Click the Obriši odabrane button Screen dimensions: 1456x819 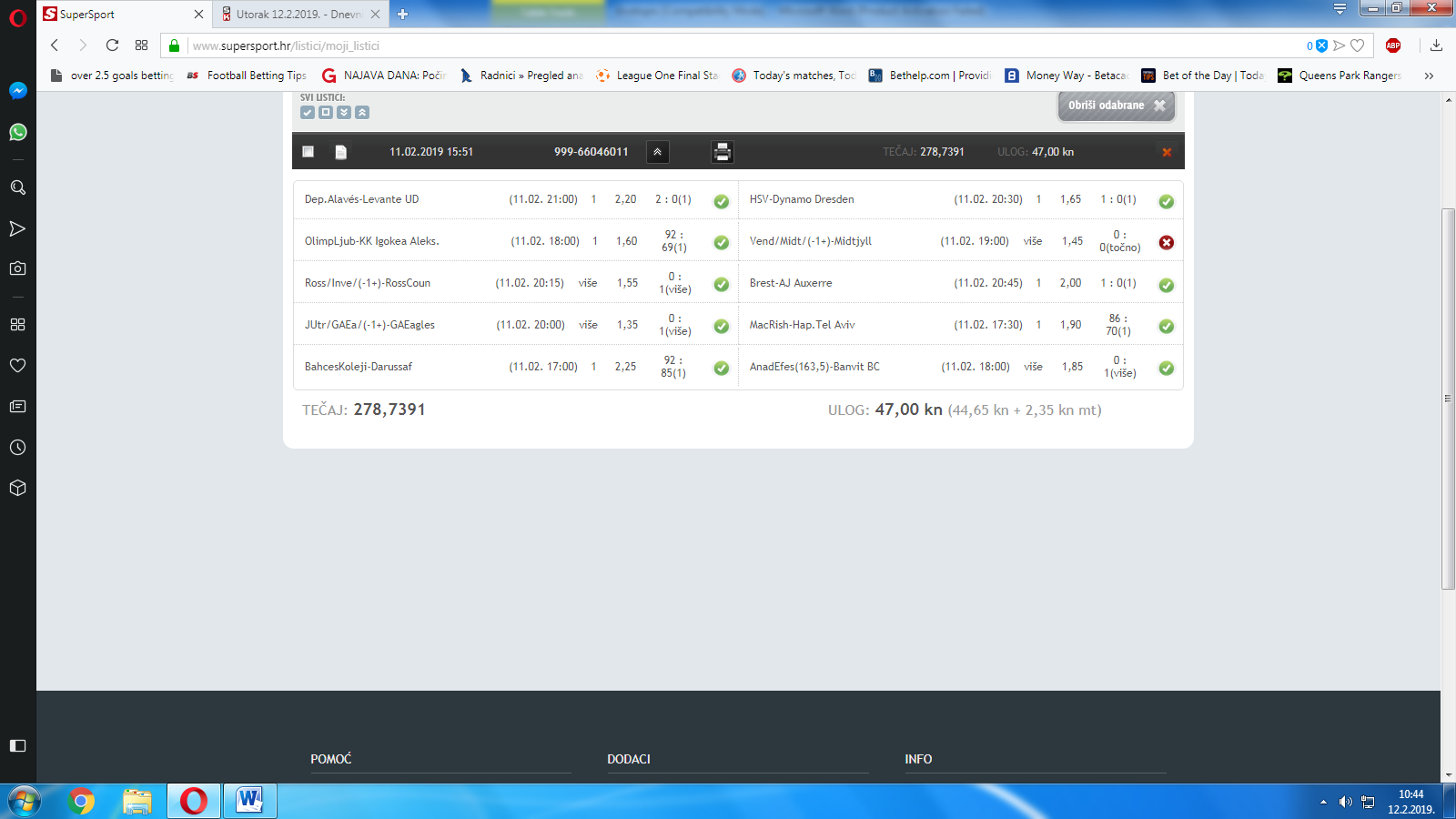coord(1116,106)
